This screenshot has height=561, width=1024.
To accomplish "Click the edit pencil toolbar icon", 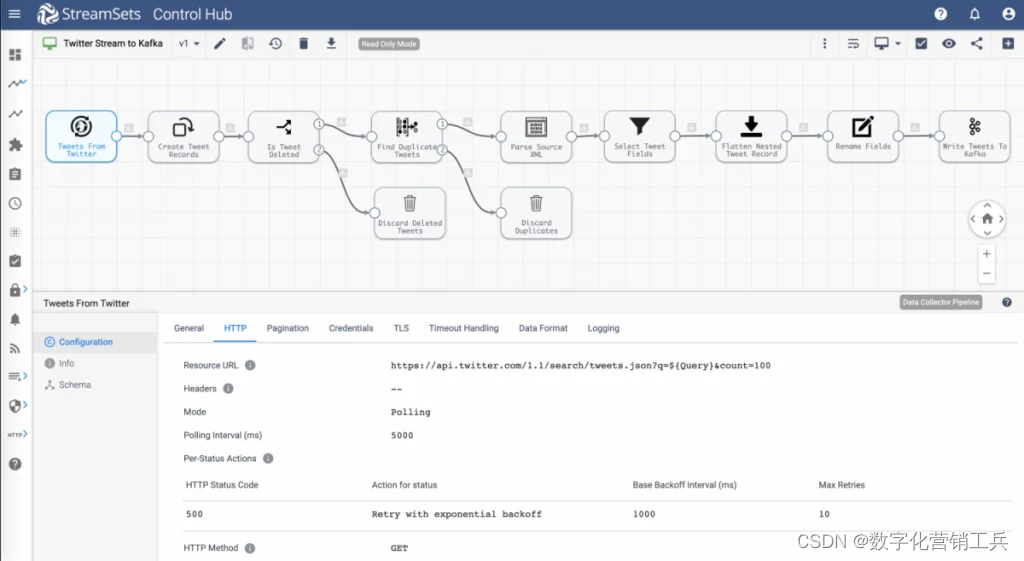I will click(x=219, y=44).
